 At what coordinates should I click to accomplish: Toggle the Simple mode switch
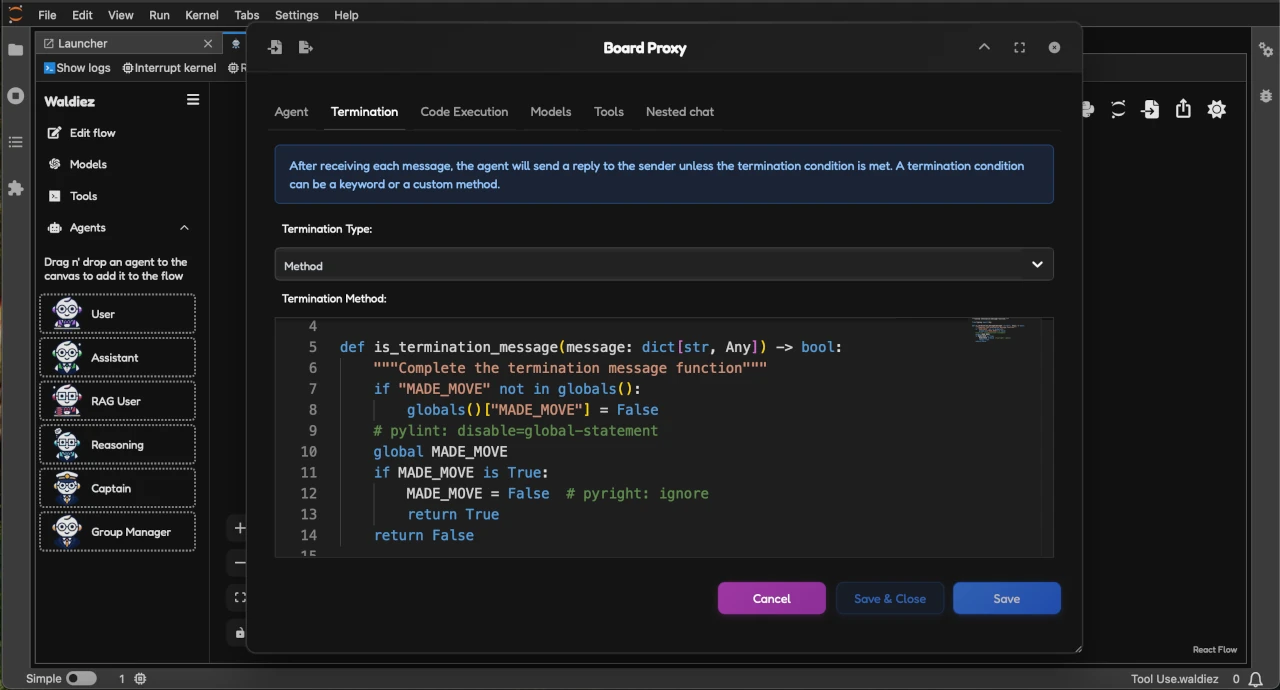pyautogui.click(x=81, y=678)
